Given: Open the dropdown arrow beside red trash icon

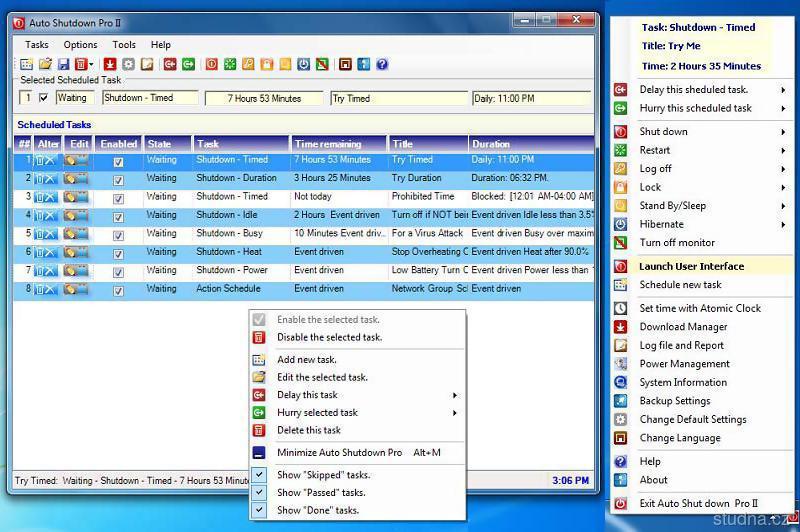Looking at the screenshot, I should [x=91, y=64].
